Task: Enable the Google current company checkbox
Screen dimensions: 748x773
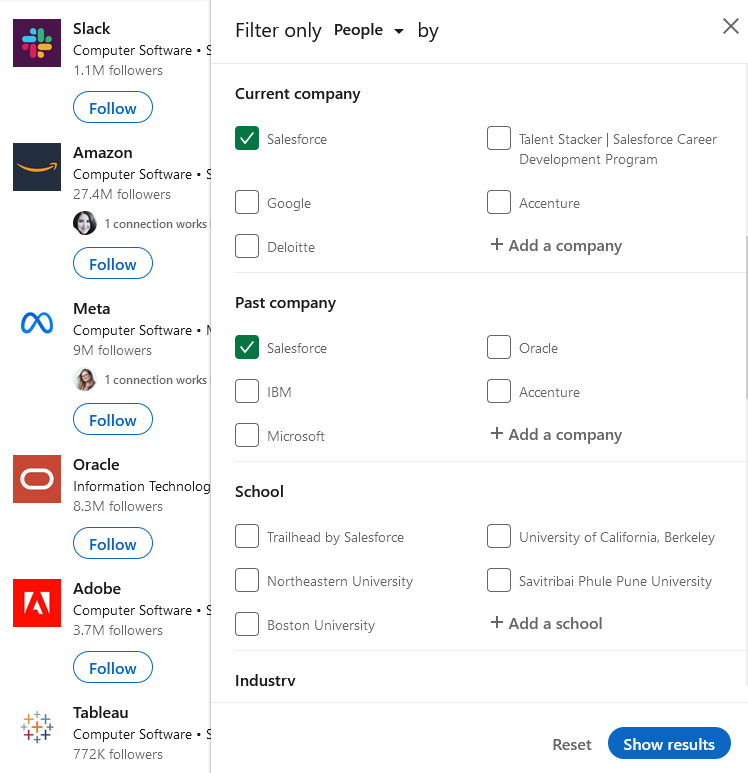Action: click(247, 203)
